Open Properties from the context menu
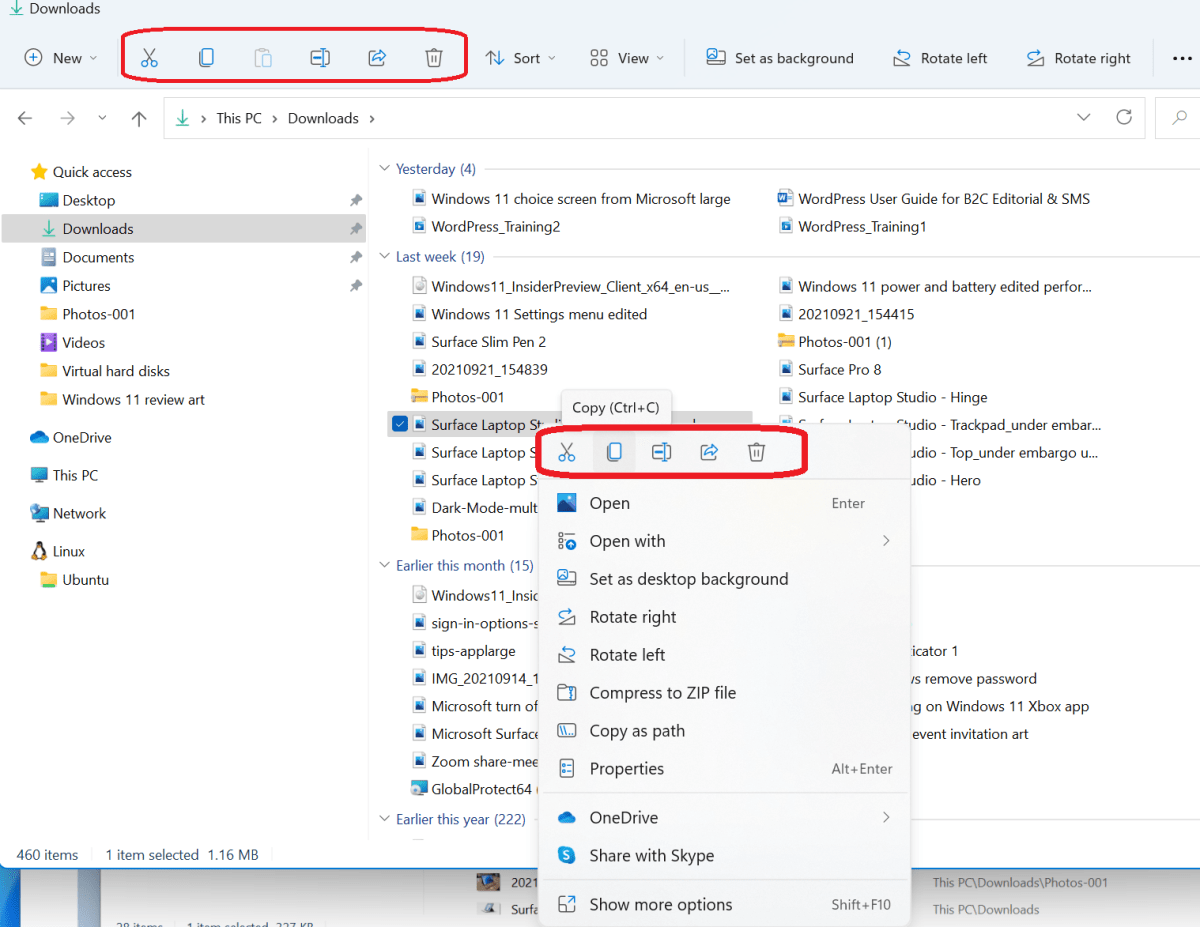Viewport: 1200px width, 927px height. [725, 769]
